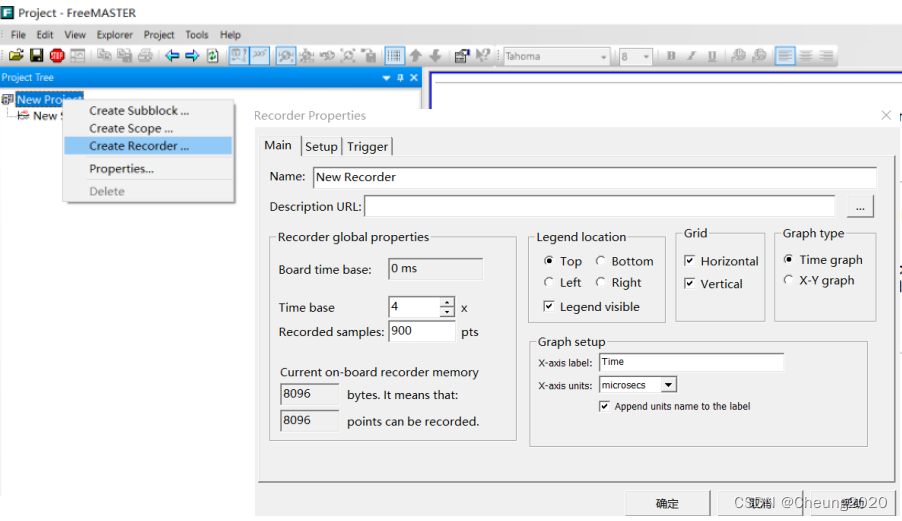Save project with floppy disk icon
This screenshot has height=521, width=902.
click(x=37, y=56)
